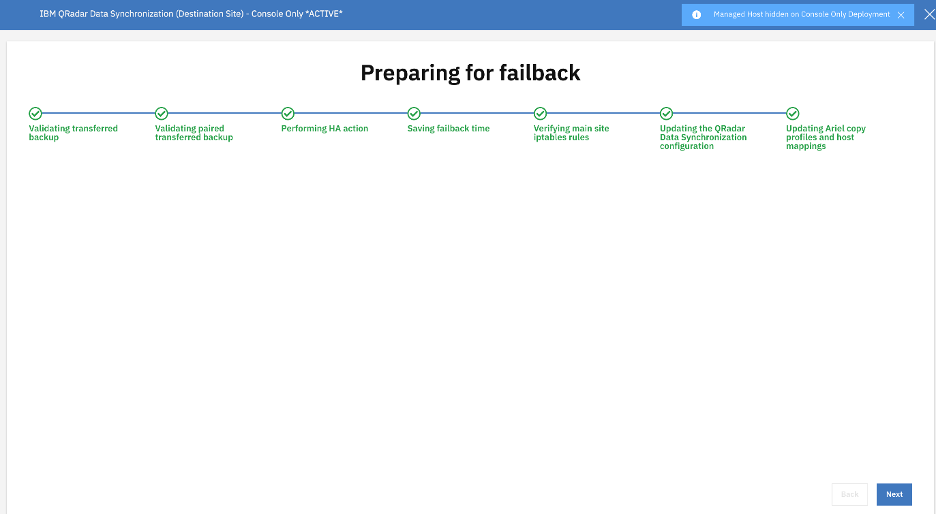Click the Verifying main site iptables checkmark
Screen dimensions: 936x514
(540, 113)
